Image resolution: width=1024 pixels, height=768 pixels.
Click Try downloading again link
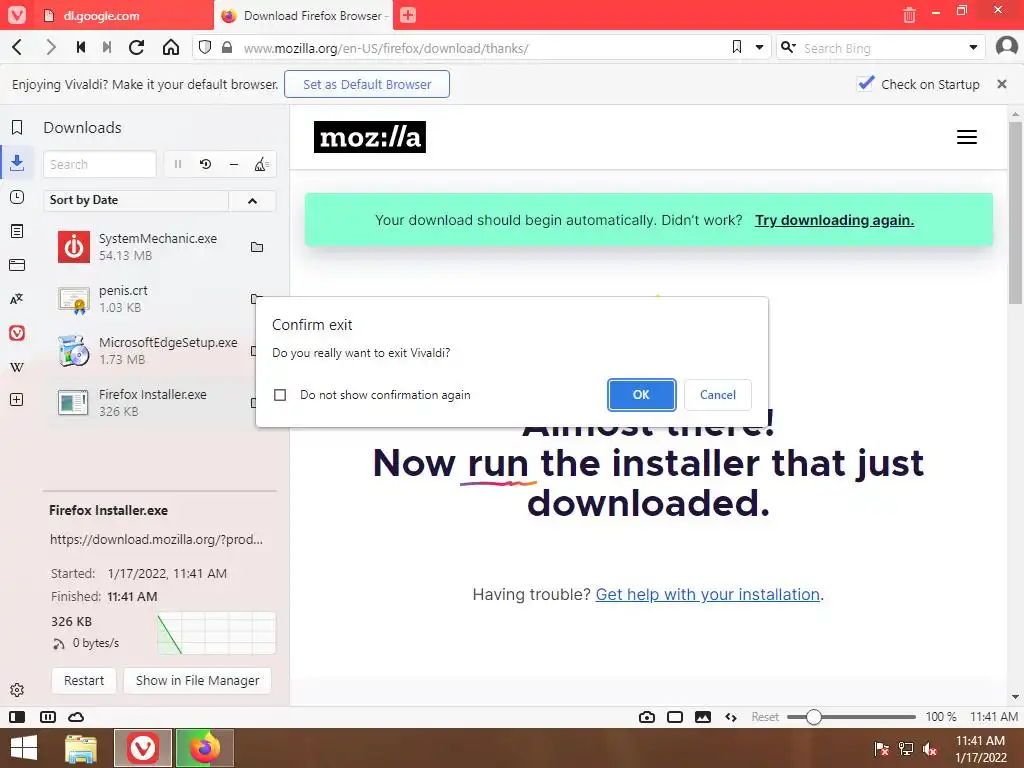point(834,220)
